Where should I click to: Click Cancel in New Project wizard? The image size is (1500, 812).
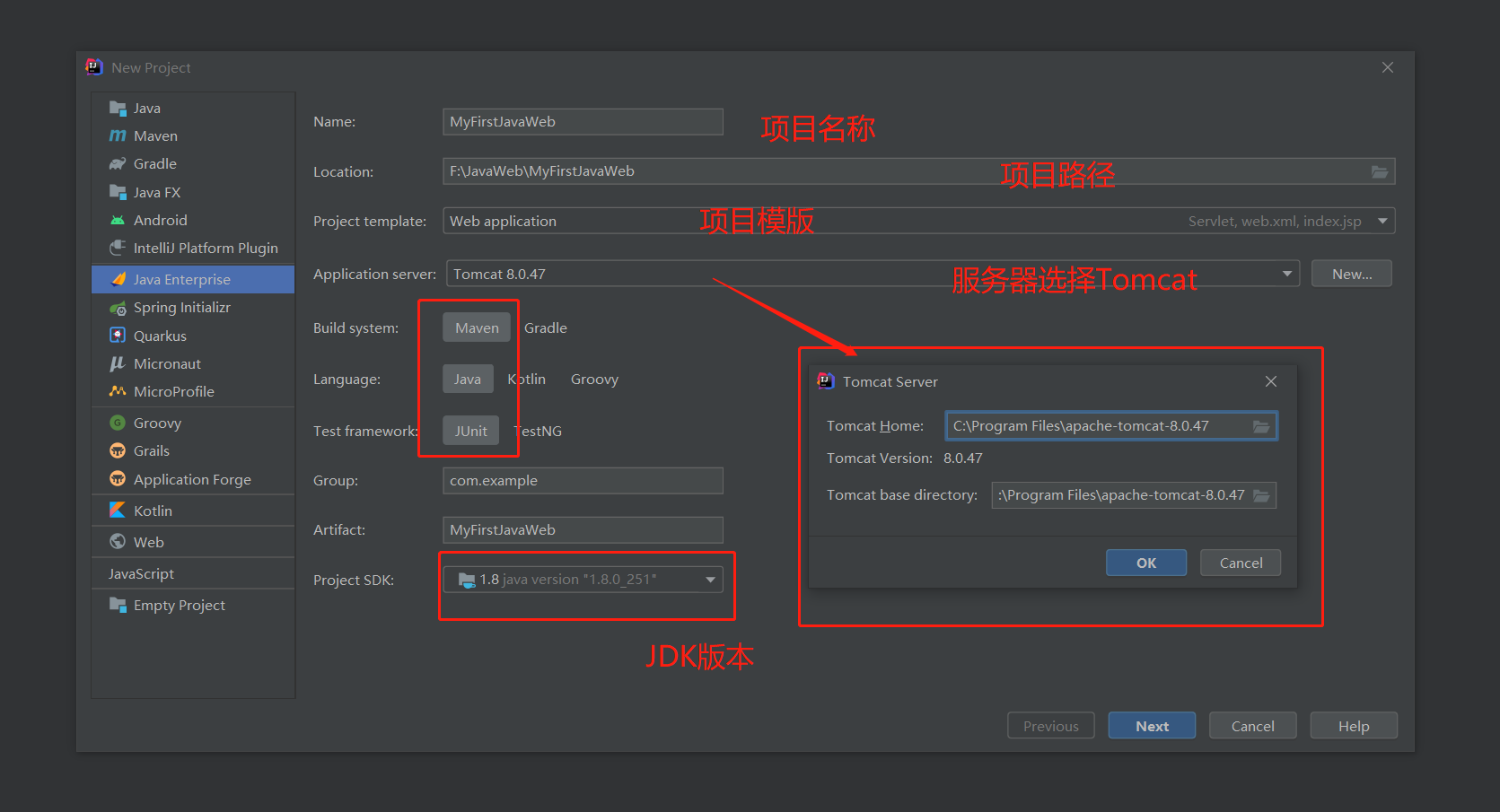[1252, 726]
